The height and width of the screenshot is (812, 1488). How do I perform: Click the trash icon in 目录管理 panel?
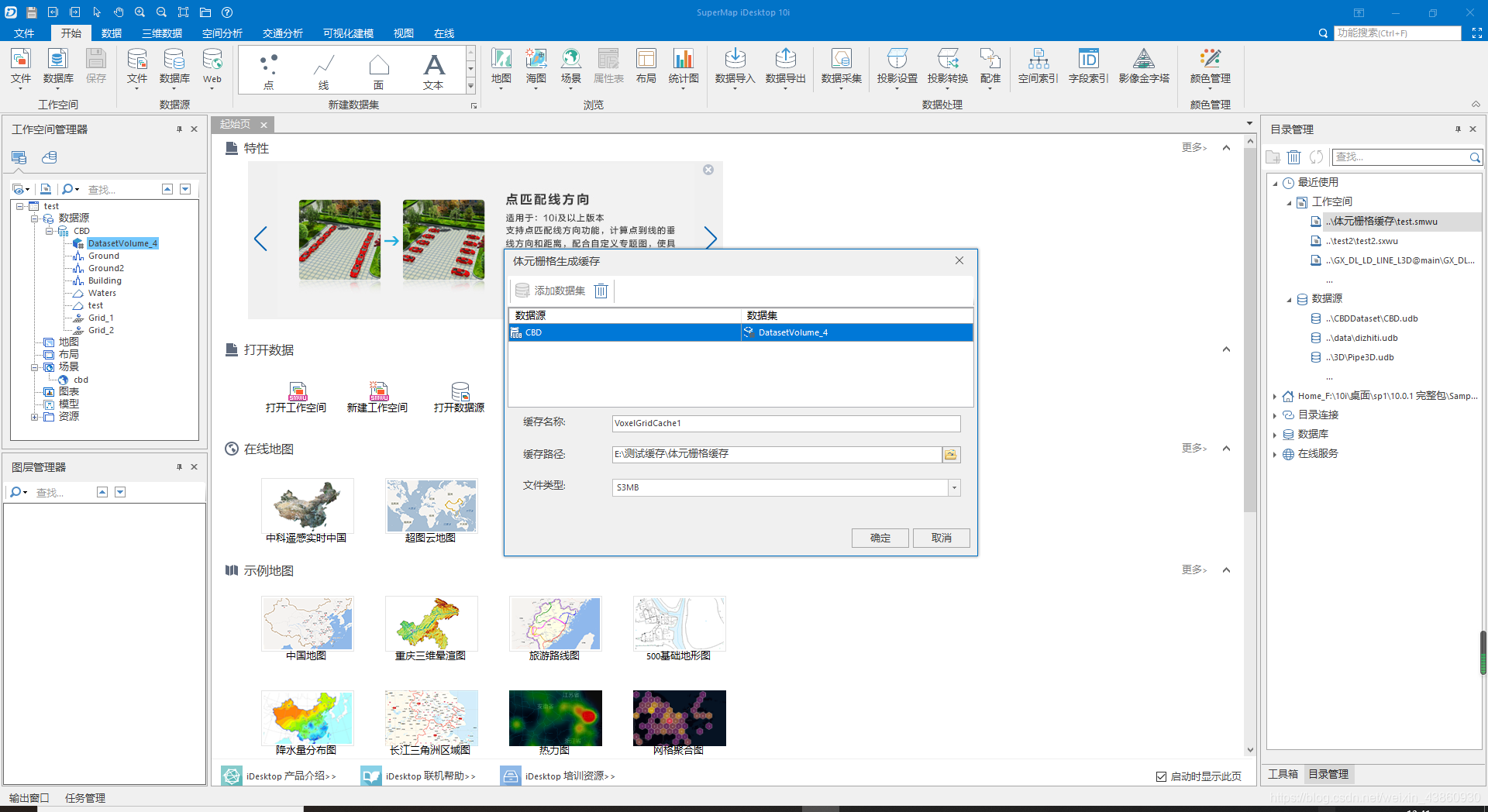(x=1294, y=157)
